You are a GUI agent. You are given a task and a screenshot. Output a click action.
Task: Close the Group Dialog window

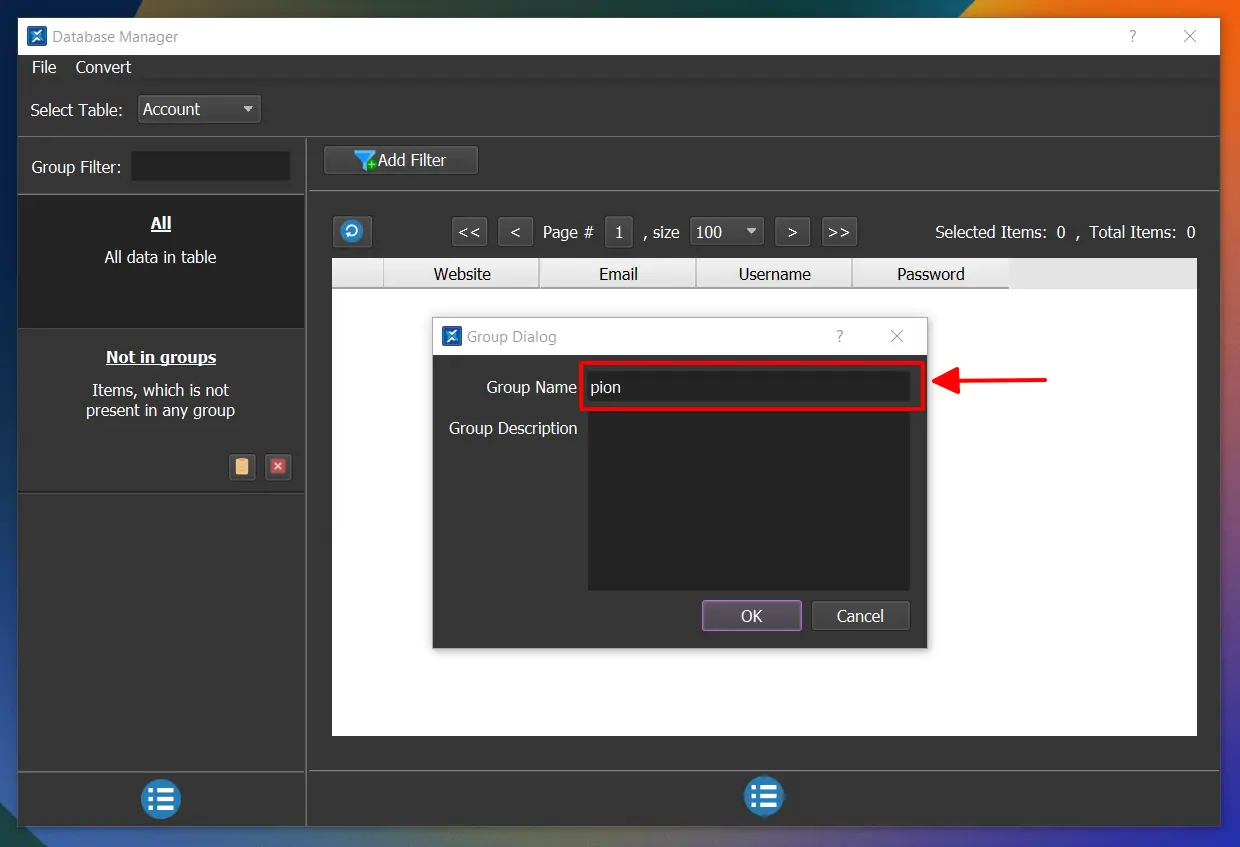click(x=897, y=336)
